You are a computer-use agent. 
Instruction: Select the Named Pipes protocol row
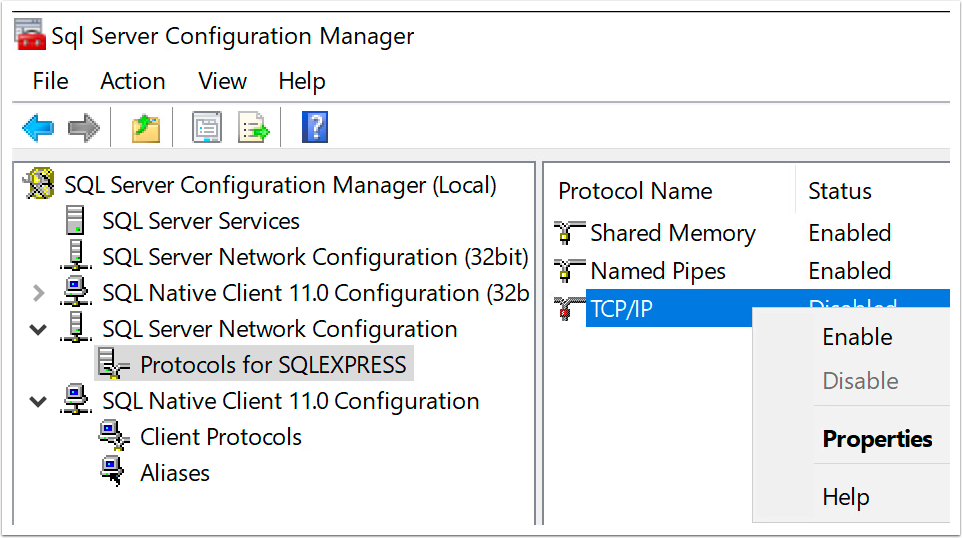coord(752,271)
